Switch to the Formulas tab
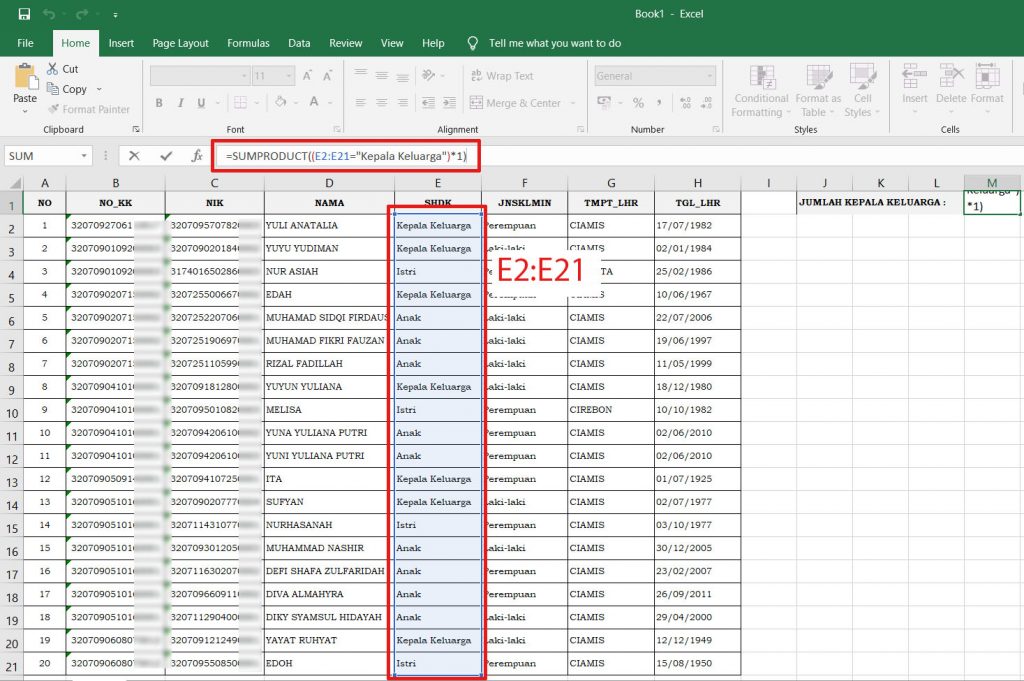This screenshot has width=1024, height=681. 248,43
